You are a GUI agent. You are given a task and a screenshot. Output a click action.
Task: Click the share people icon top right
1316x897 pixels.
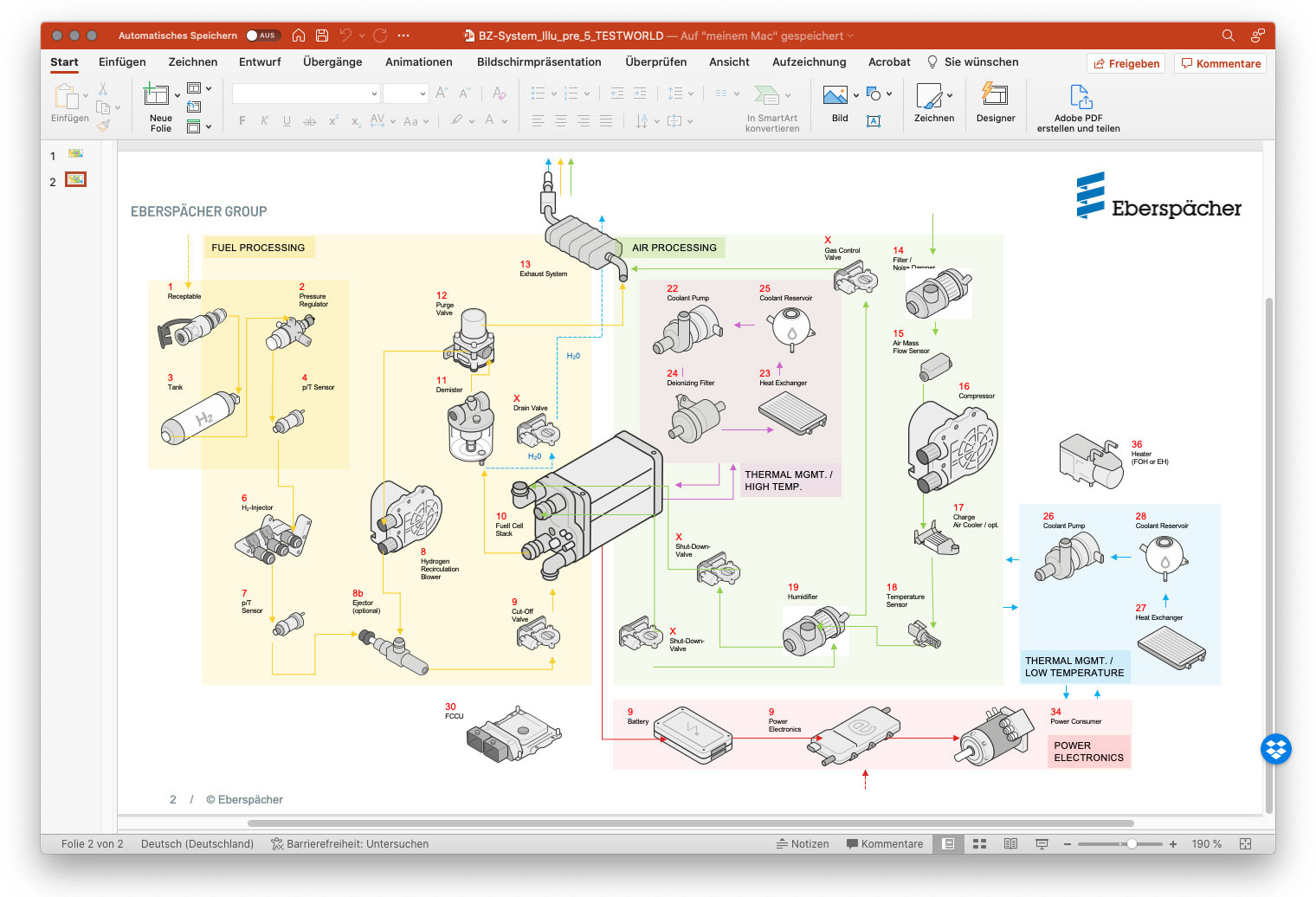1257,35
